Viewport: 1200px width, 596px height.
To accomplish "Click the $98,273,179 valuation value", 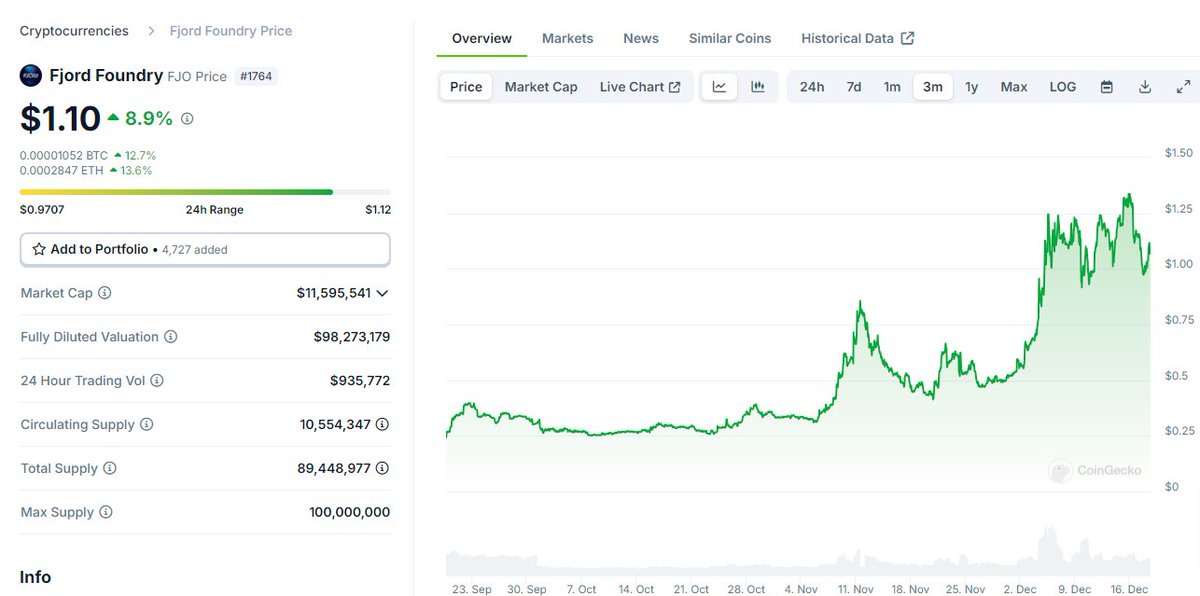I will pos(352,337).
